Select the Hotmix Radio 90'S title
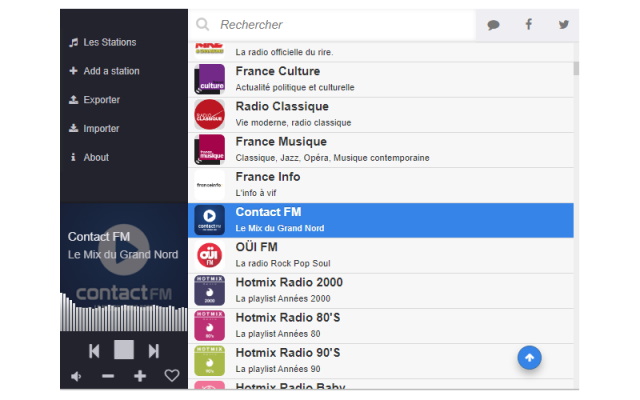The width and height of the screenshot is (640, 400). pyautogui.click(x=288, y=352)
